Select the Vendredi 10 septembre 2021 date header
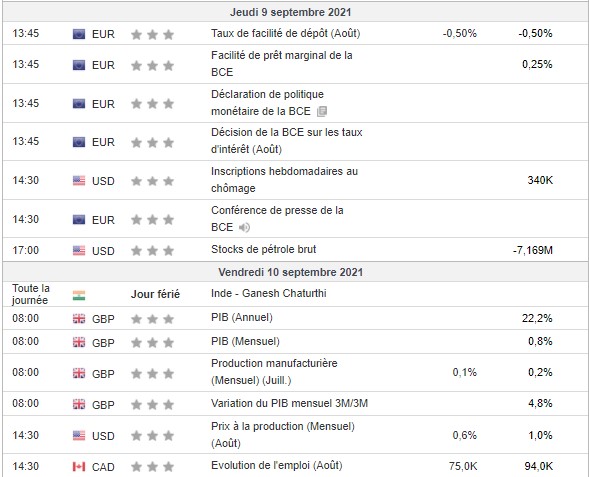This screenshot has height=477, width=589. (291, 272)
